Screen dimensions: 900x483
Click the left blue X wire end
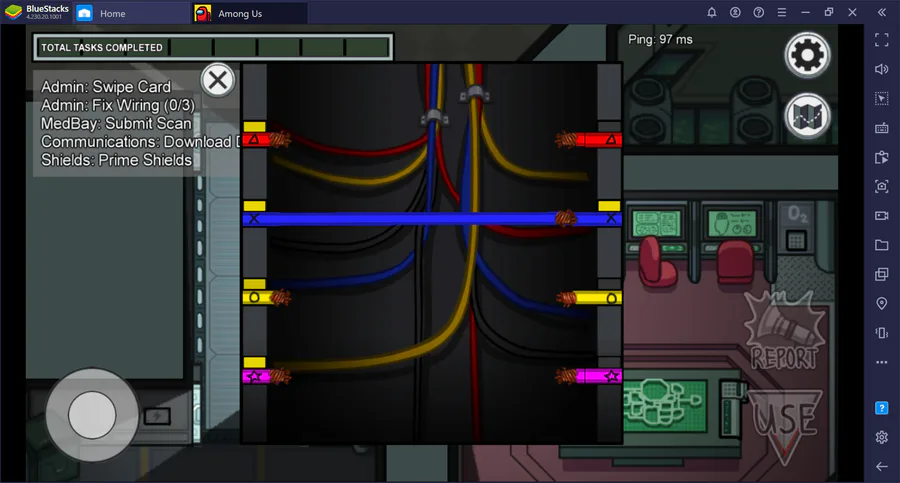(254, 219)
